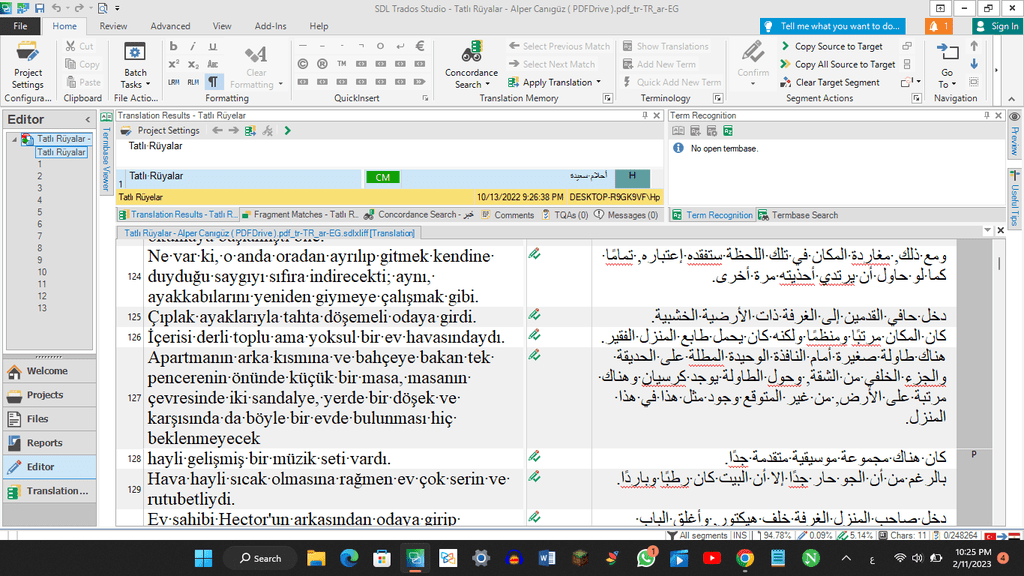Viewport: 1024px width, 576px height.
Task: Toggle show formatting marks (pilcrow)
Action: (213, 82)
